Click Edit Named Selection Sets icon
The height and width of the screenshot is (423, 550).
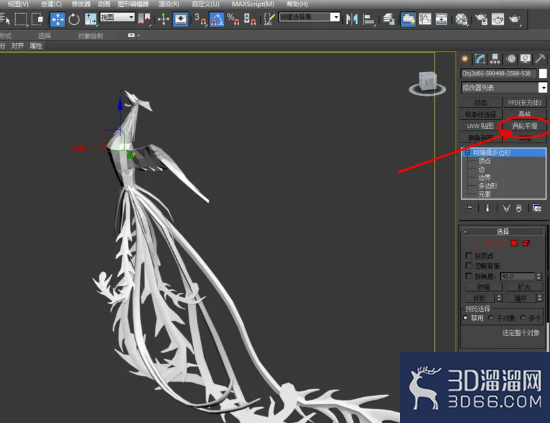[x=269, y=19]
